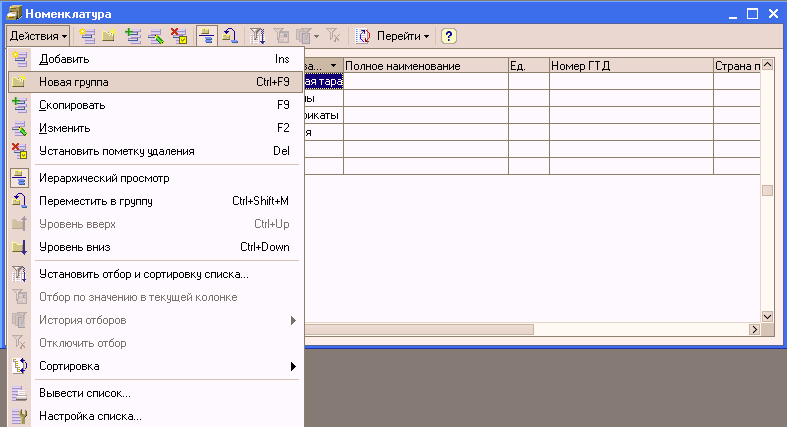Click the Add item icon in the toolbar
787x427 pixels.
(87, 36)
